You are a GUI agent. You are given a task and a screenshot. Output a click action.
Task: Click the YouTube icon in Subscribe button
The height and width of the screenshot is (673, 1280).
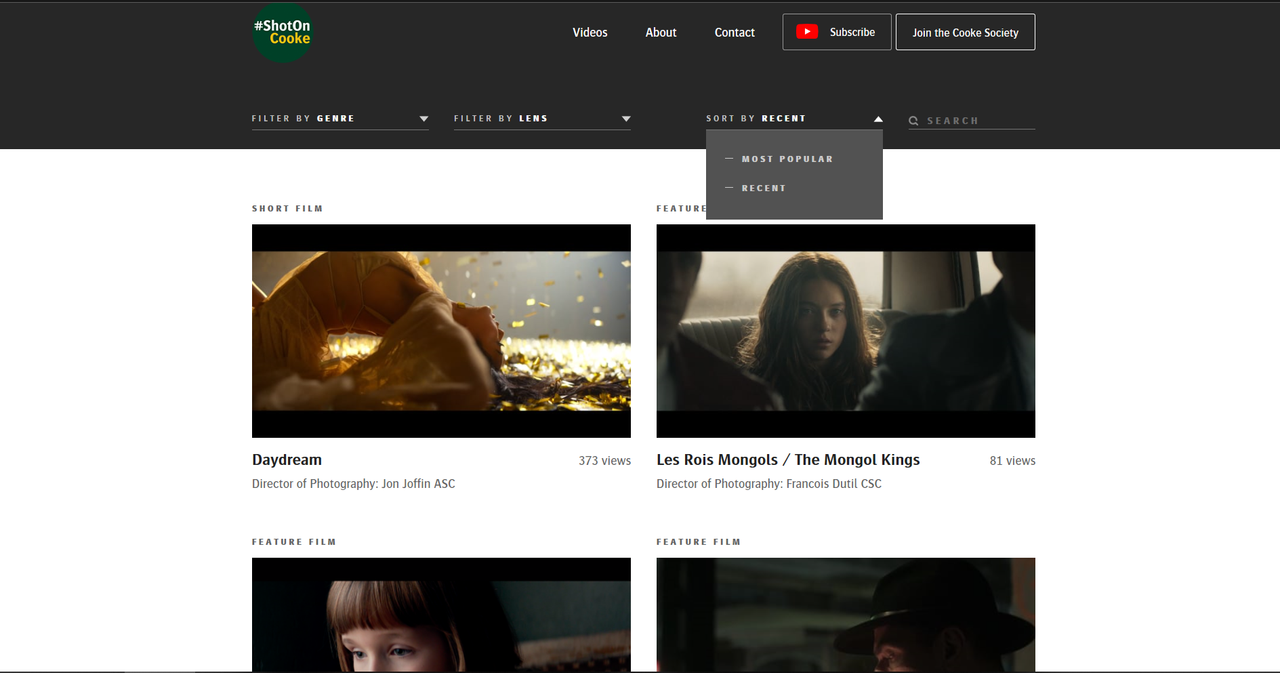click(807, 32)
